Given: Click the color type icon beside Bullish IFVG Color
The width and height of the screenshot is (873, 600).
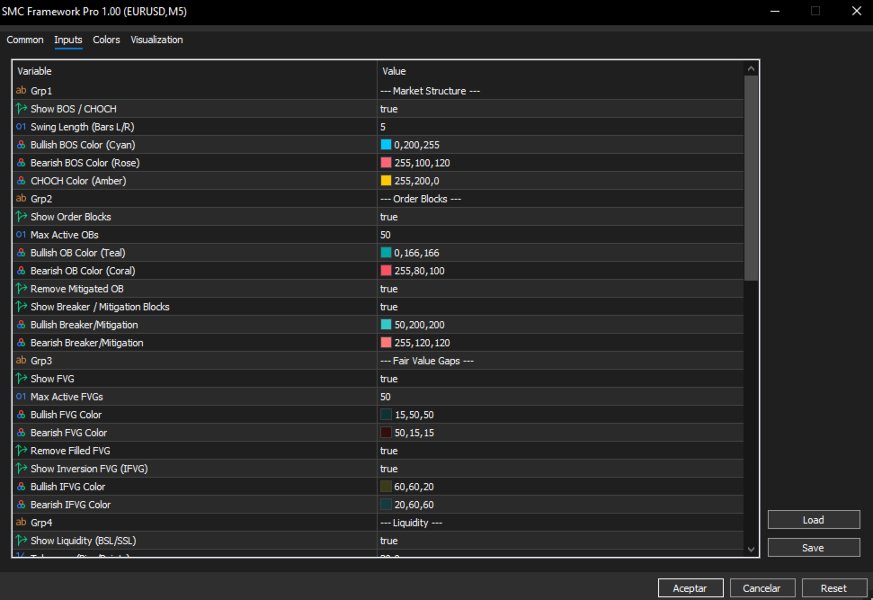Looking at the screenshot, I should [21, 486].
